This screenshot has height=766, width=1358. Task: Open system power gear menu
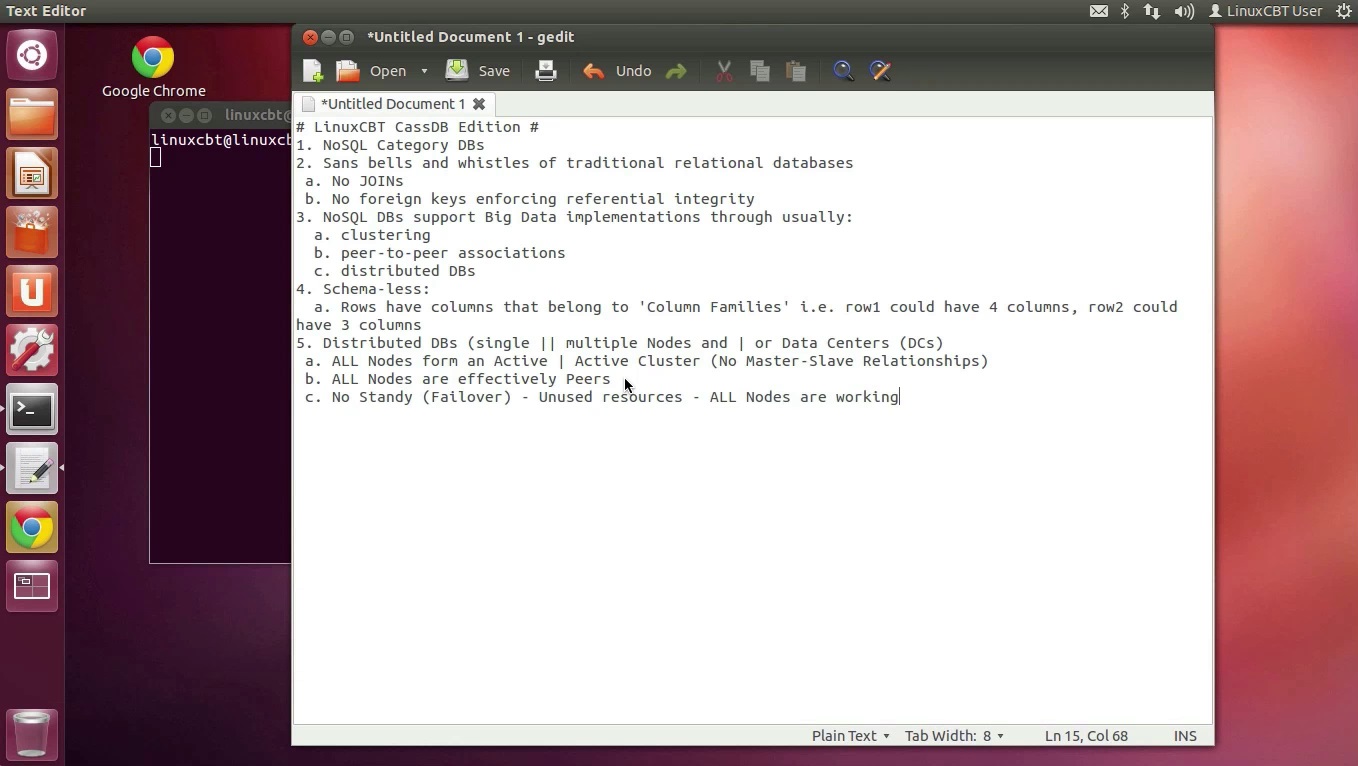[x=1343, y=11]
